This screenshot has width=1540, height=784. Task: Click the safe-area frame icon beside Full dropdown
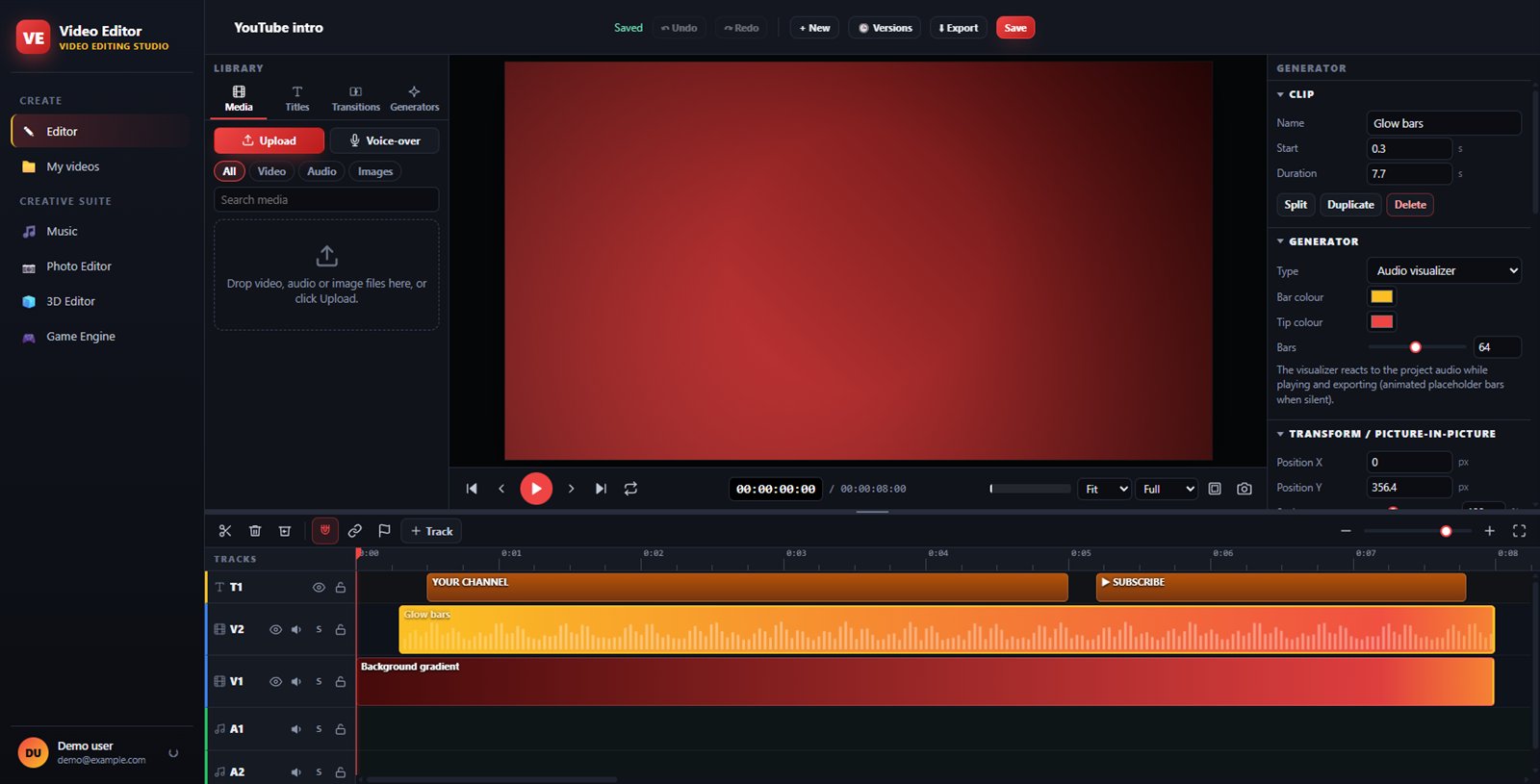[x=1215, y=489]
